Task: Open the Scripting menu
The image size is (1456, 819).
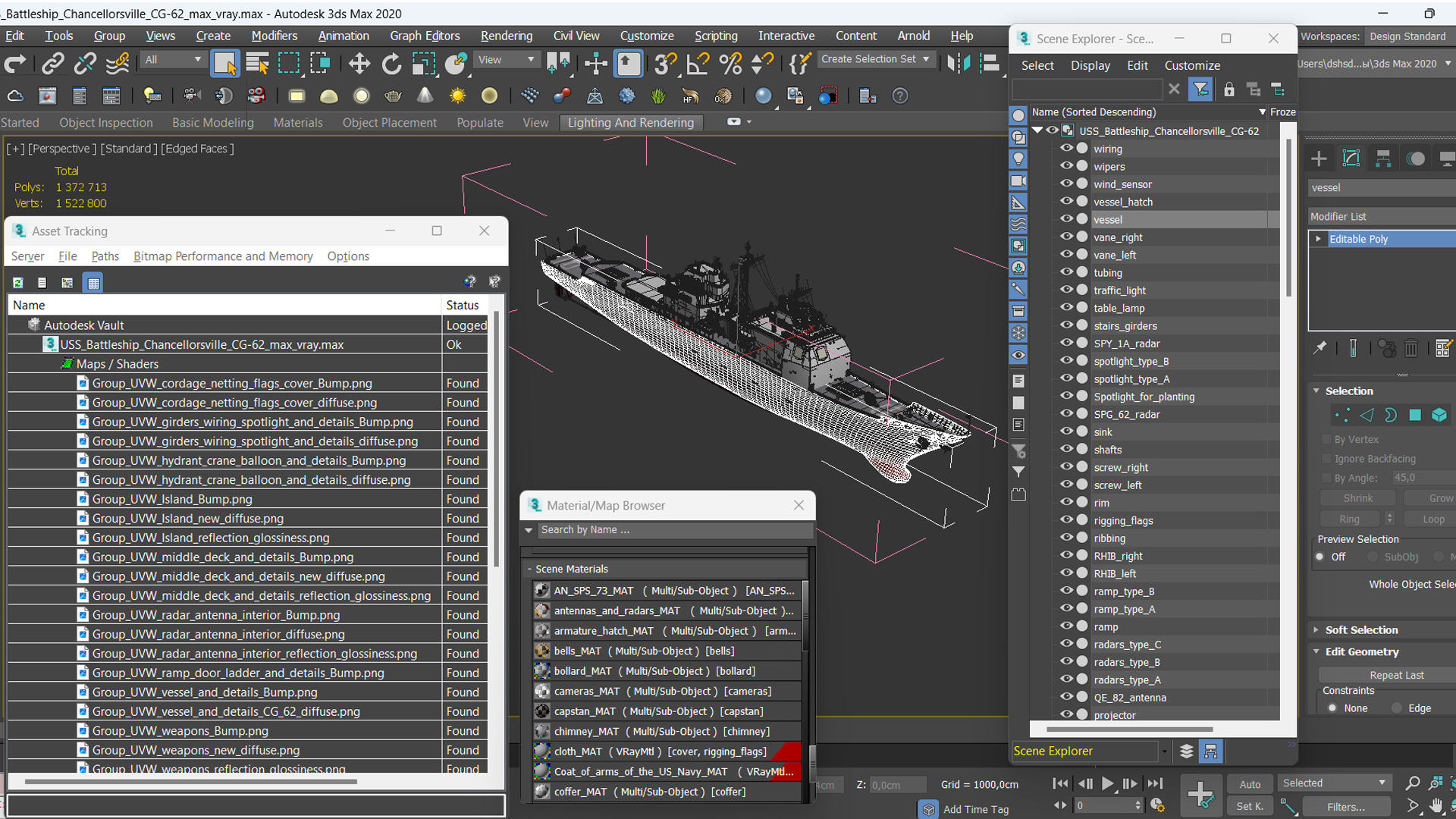Action: [x=715, y=36]
